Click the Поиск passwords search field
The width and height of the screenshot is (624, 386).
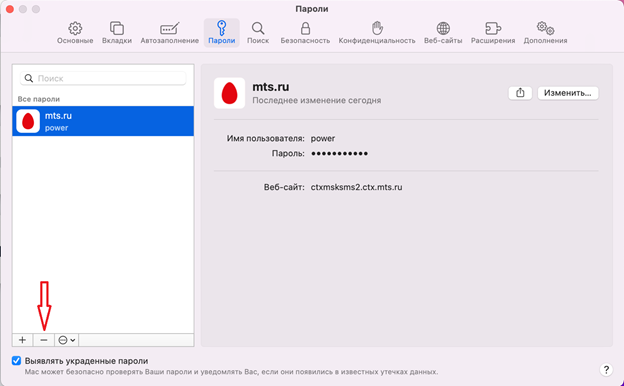[103, 78]
